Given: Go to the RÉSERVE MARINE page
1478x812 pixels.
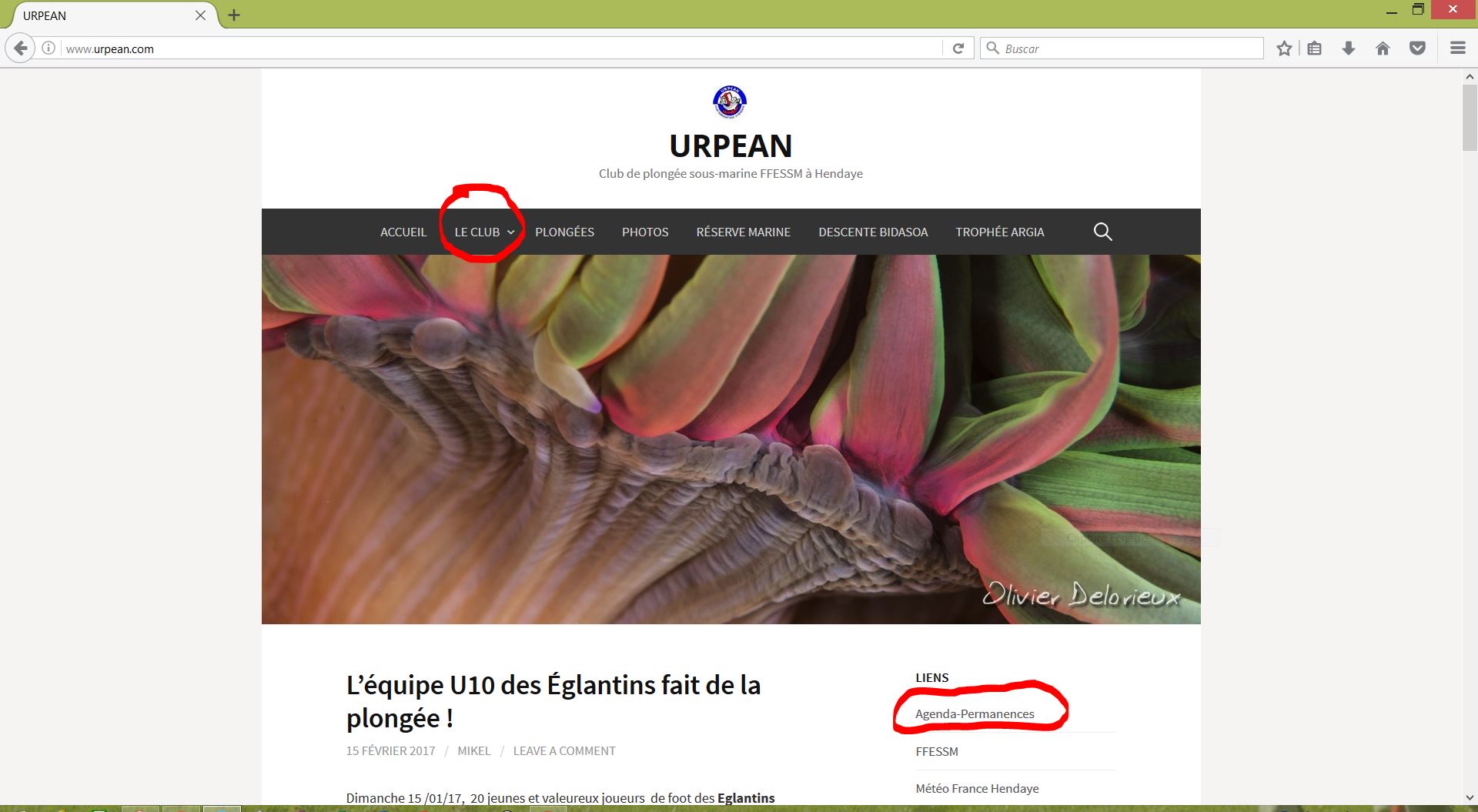Looking at the screenshot, I should pyautogui.click(x=743, y=232).
